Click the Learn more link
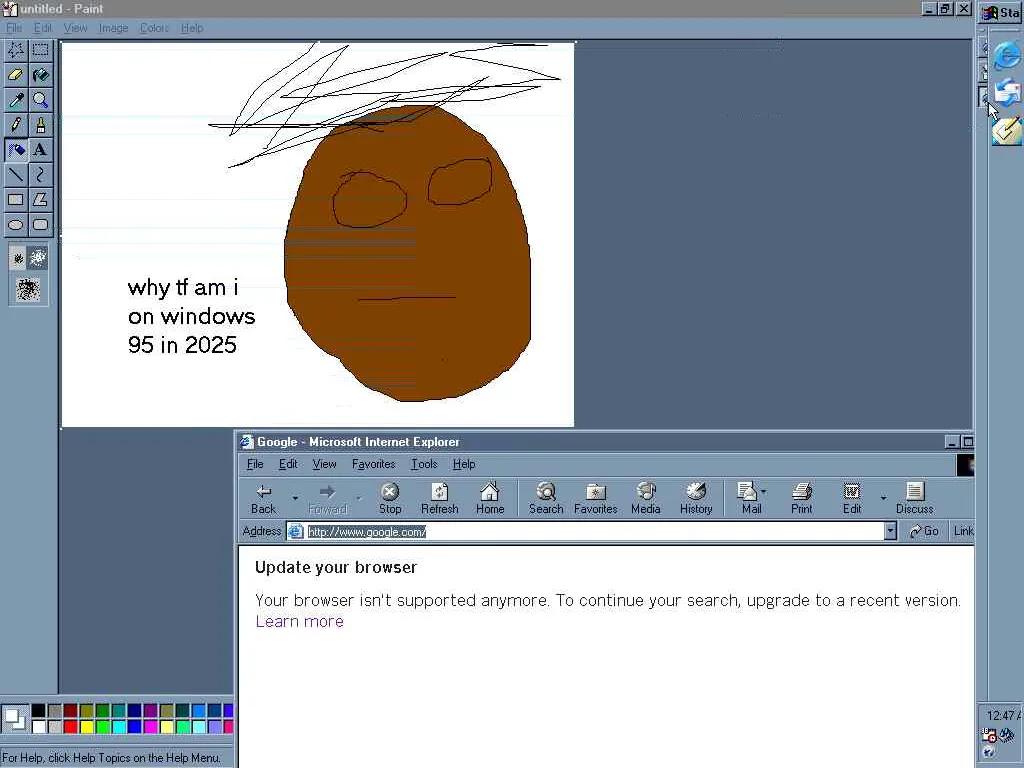 tap(299, 621)
